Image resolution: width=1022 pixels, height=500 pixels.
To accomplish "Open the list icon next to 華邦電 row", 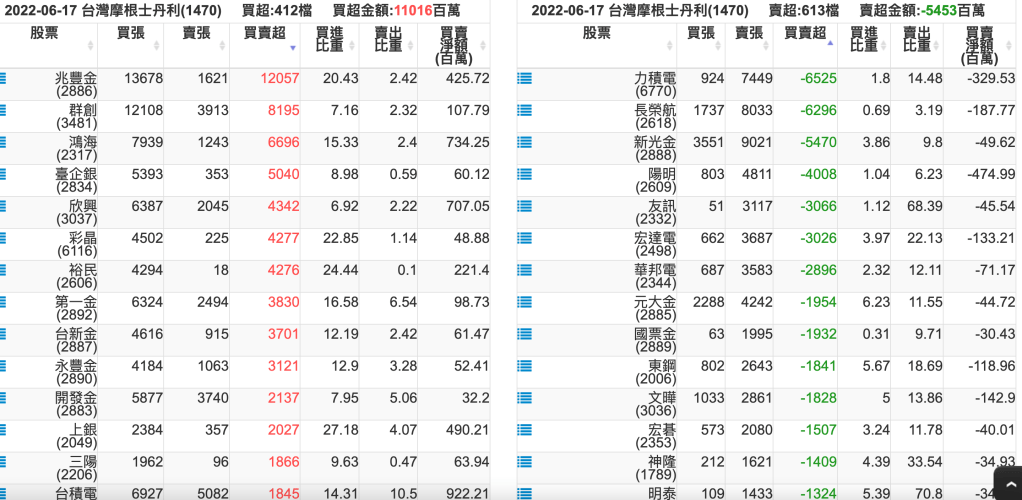I will coord(524,270).
